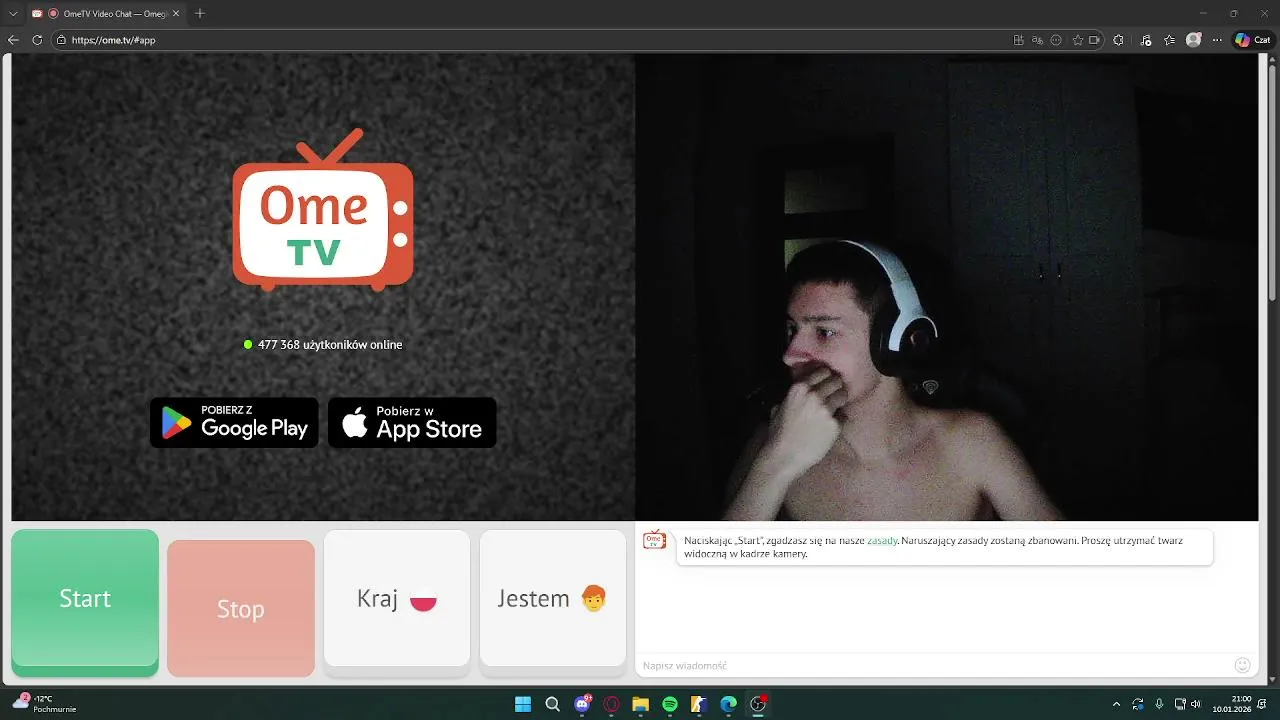
Task: Open volume quick settings in the tray
Action: [1195, 704]
